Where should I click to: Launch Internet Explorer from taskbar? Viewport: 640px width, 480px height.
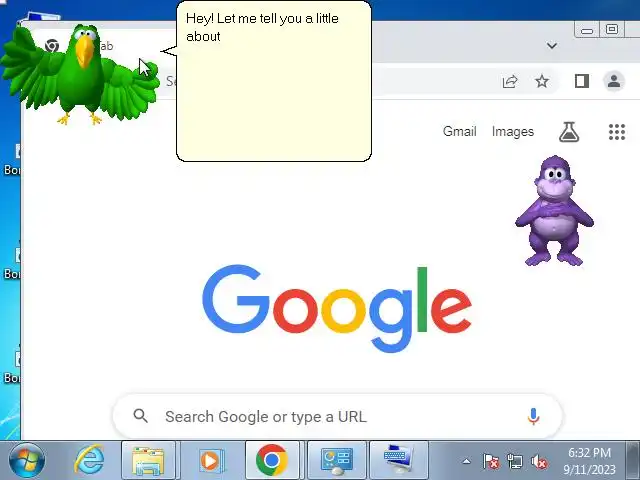click(x=89, y=460)
